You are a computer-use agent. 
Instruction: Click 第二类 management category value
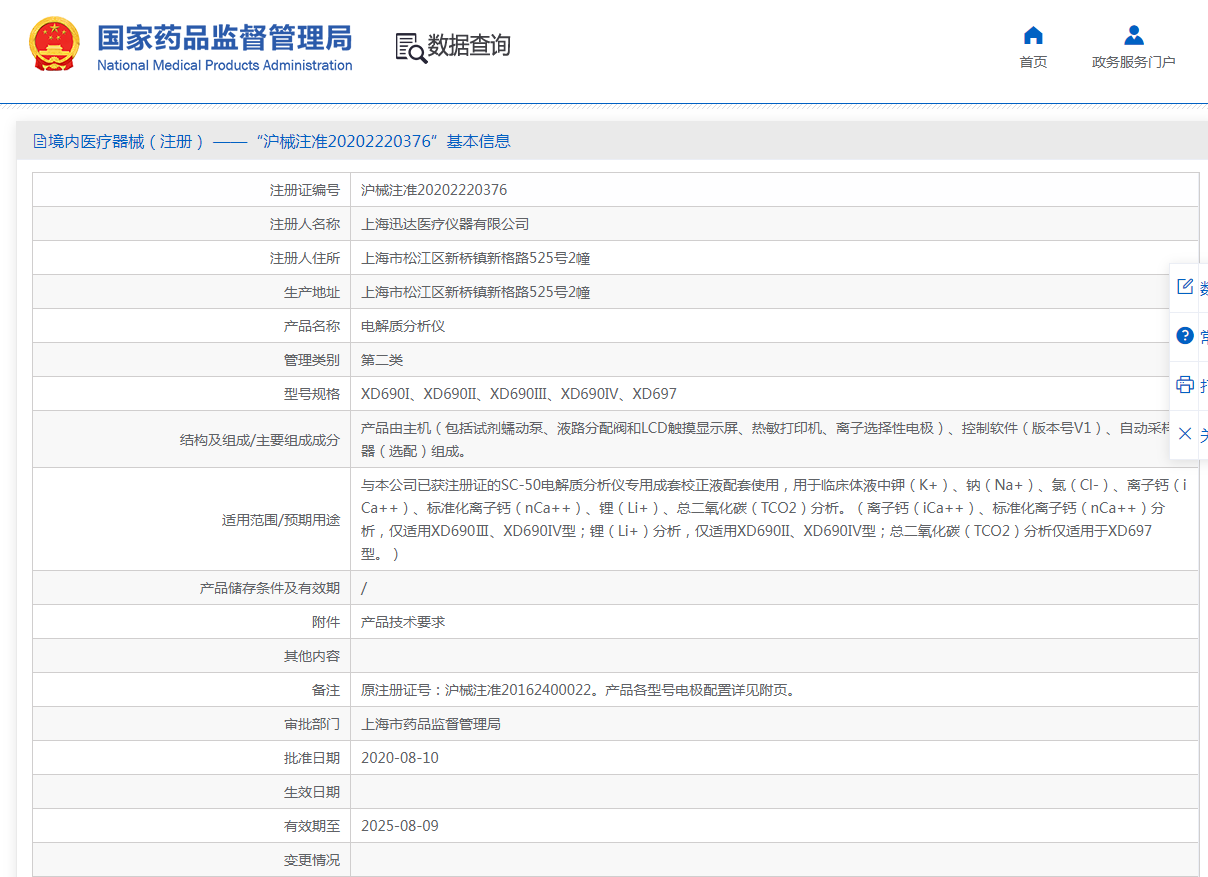382,360
